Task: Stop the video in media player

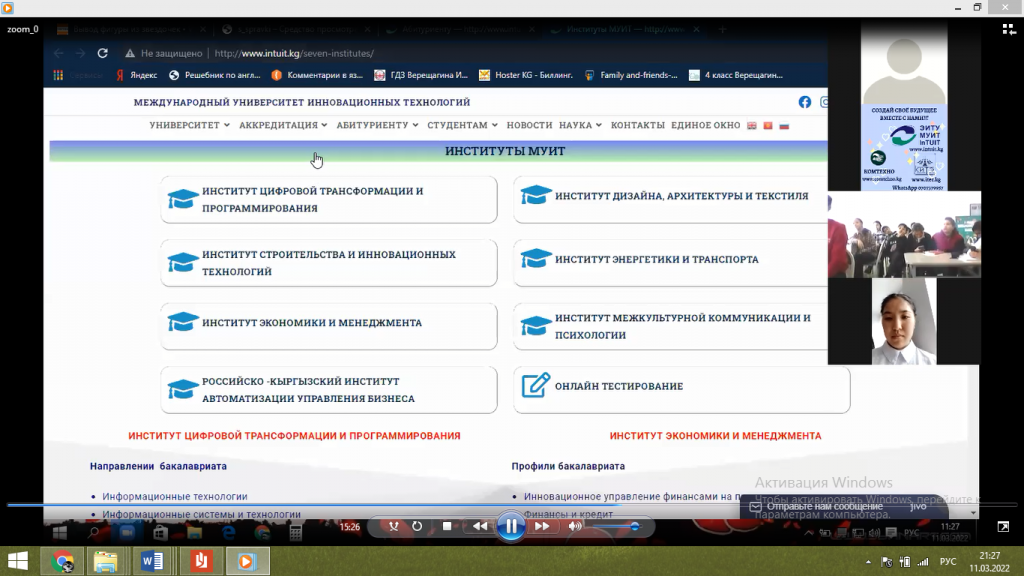Action: pos(447,526)
